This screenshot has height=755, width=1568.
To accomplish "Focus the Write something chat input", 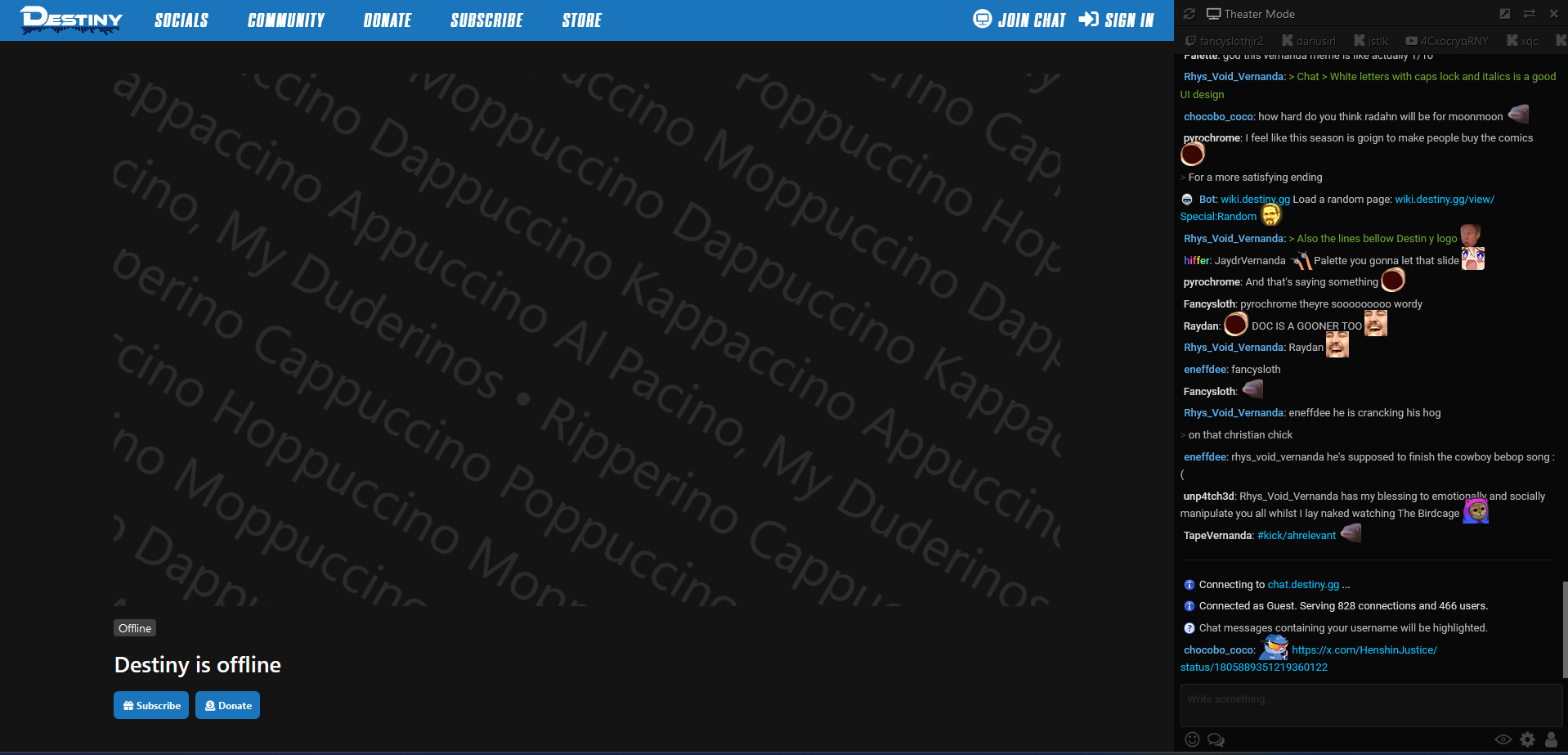I will (1371, 705).
